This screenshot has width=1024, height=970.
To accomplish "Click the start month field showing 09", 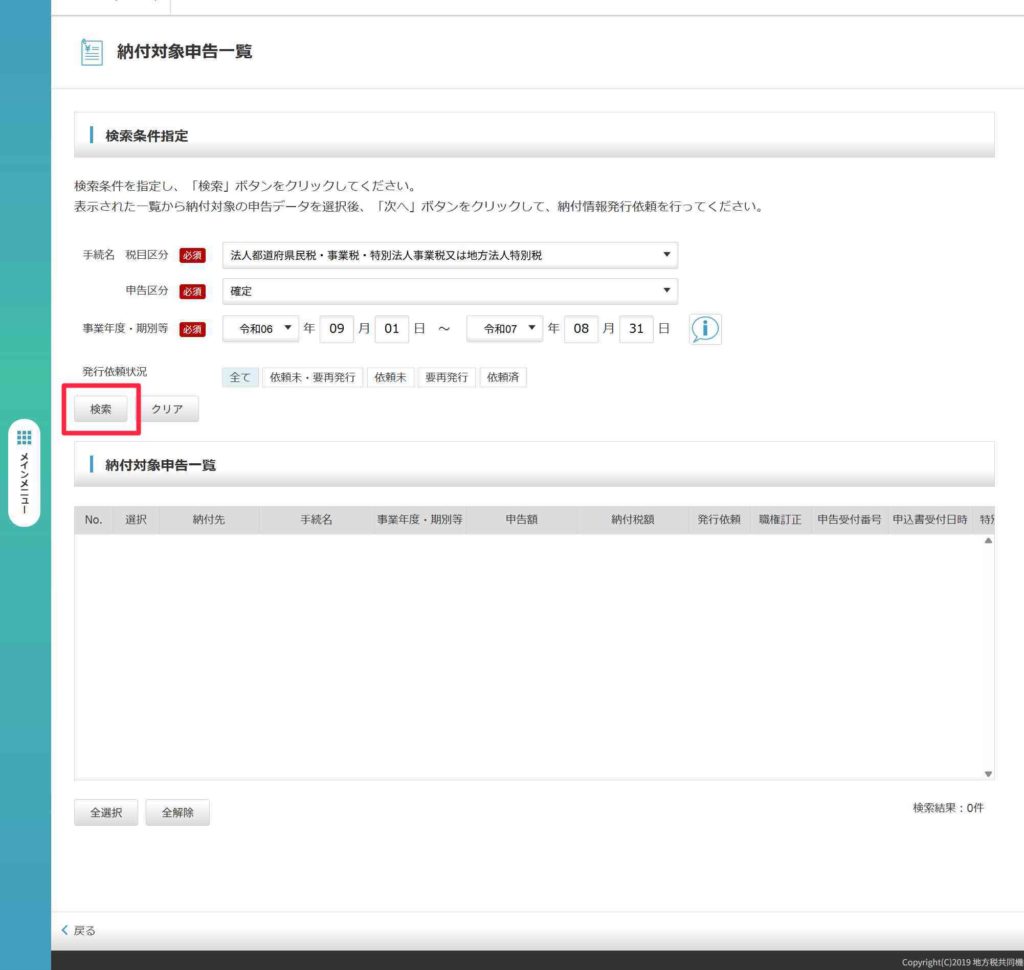I will (x=337, y=328).
